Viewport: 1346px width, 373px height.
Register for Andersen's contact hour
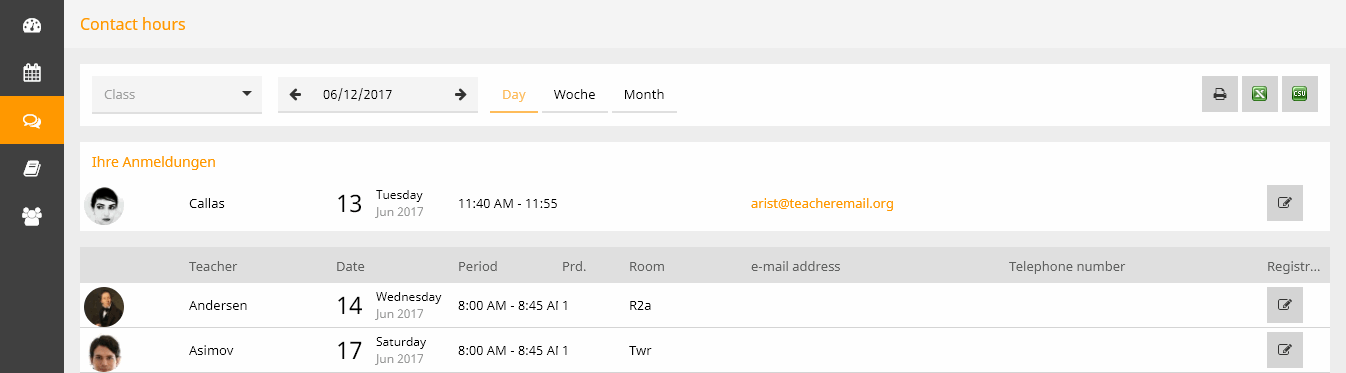1285,305
